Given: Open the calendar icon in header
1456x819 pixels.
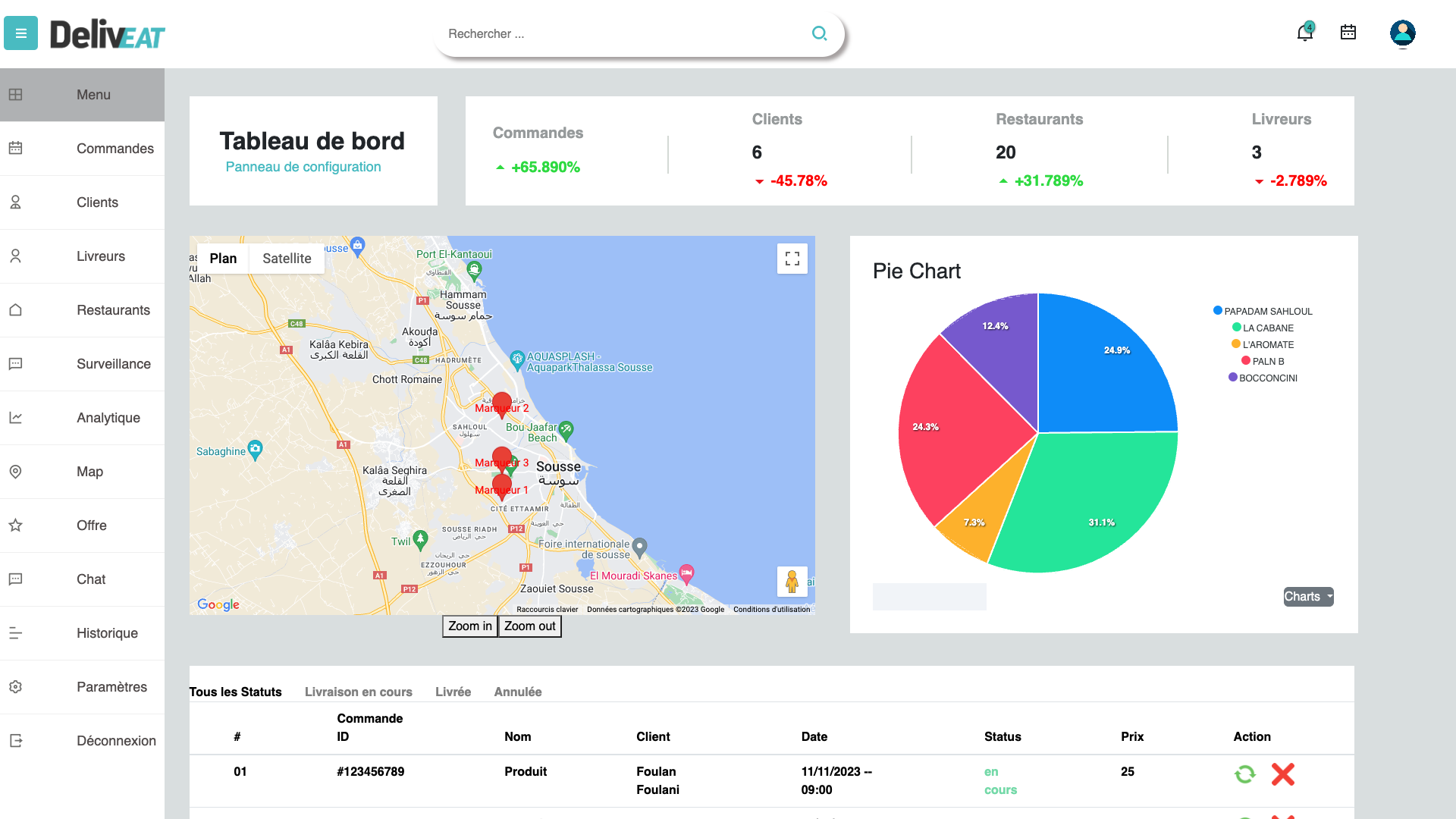Looking at the screenshot, I should 1348,33.
